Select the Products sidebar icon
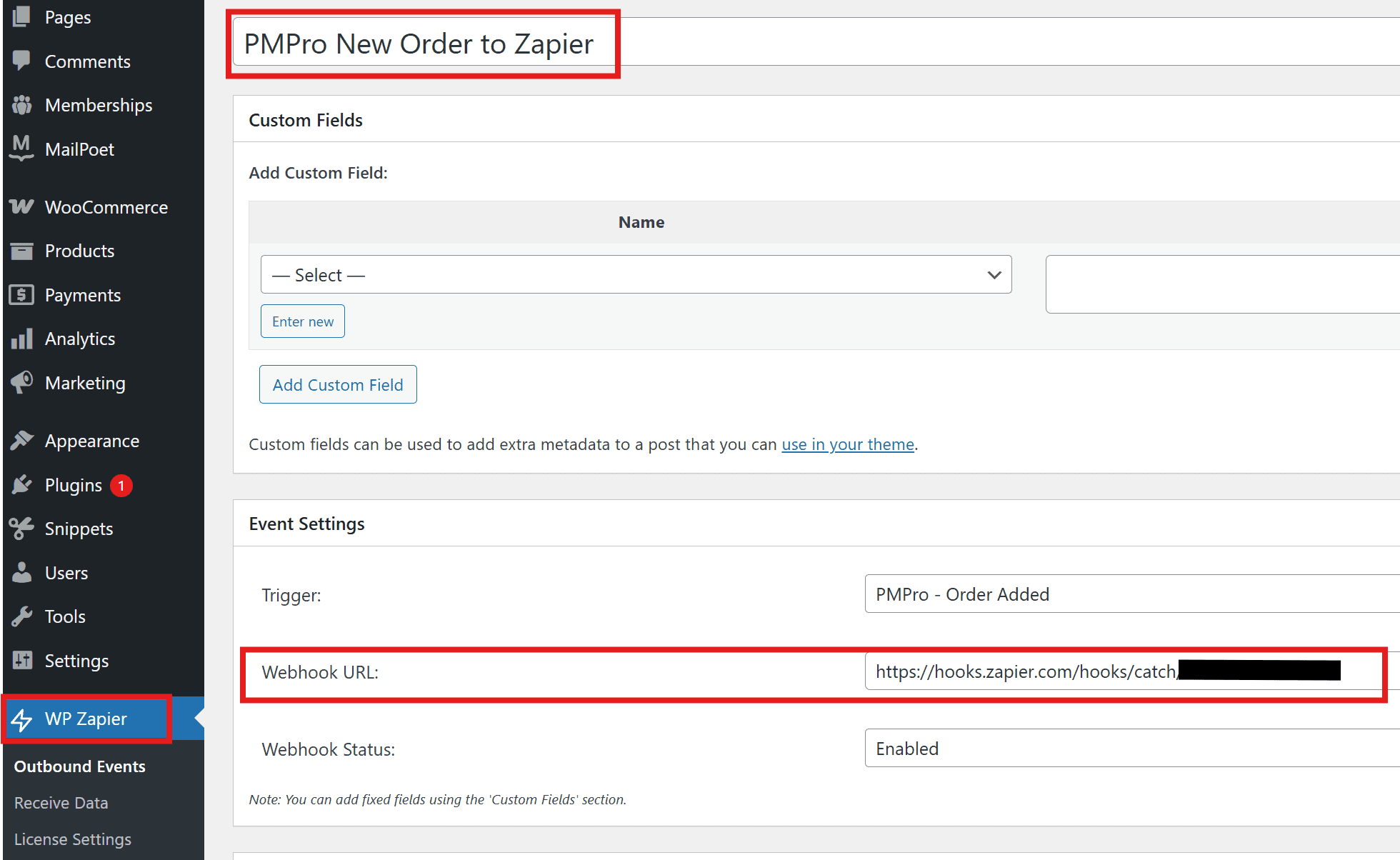Image resolution: width=1400 pixels, height=860 pixels. (22, 251)
